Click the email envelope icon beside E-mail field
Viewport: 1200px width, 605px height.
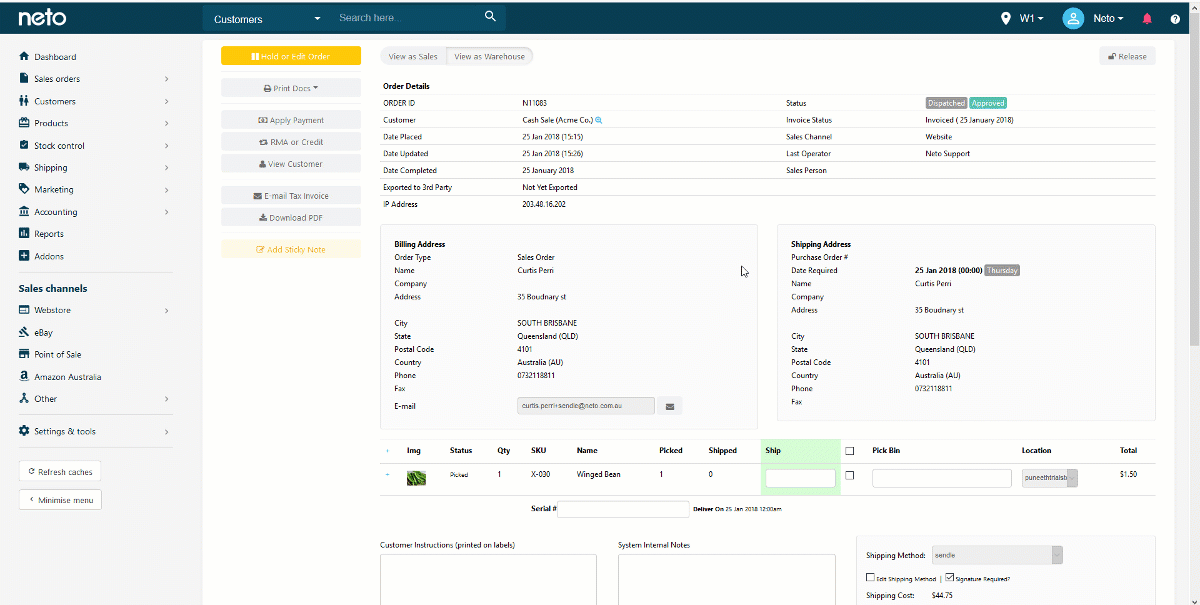[x=670, y=406]
